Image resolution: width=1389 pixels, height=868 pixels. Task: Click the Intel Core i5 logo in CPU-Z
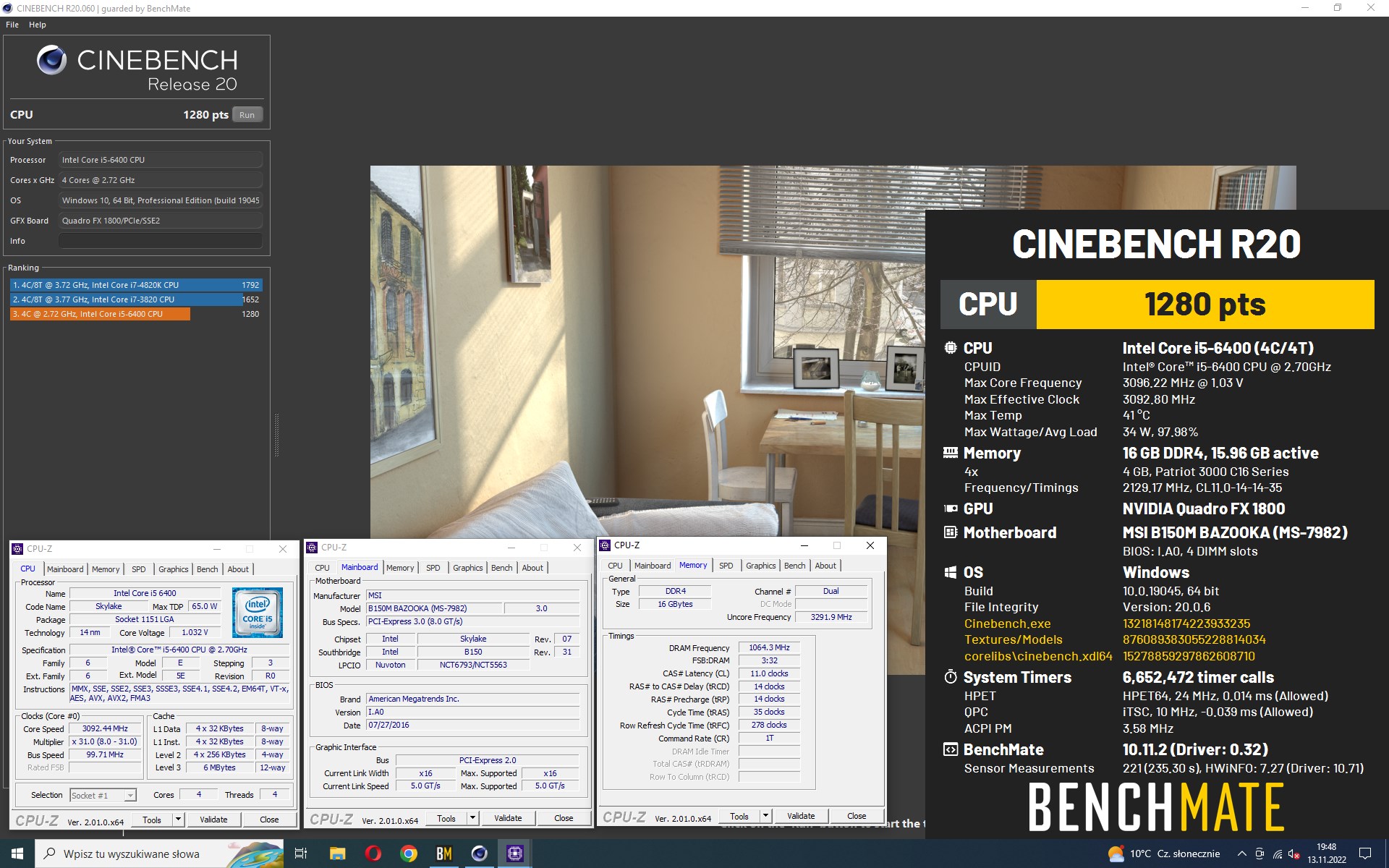tap(258, 612)
